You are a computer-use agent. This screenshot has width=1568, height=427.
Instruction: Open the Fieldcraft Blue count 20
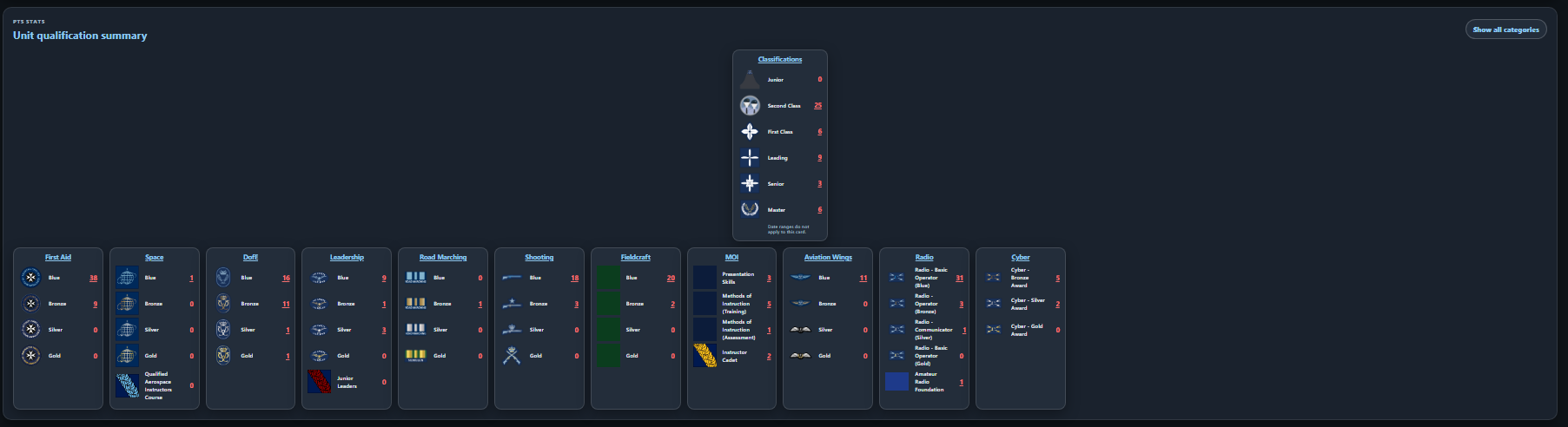pyautogui.click(x=671, y=278)
